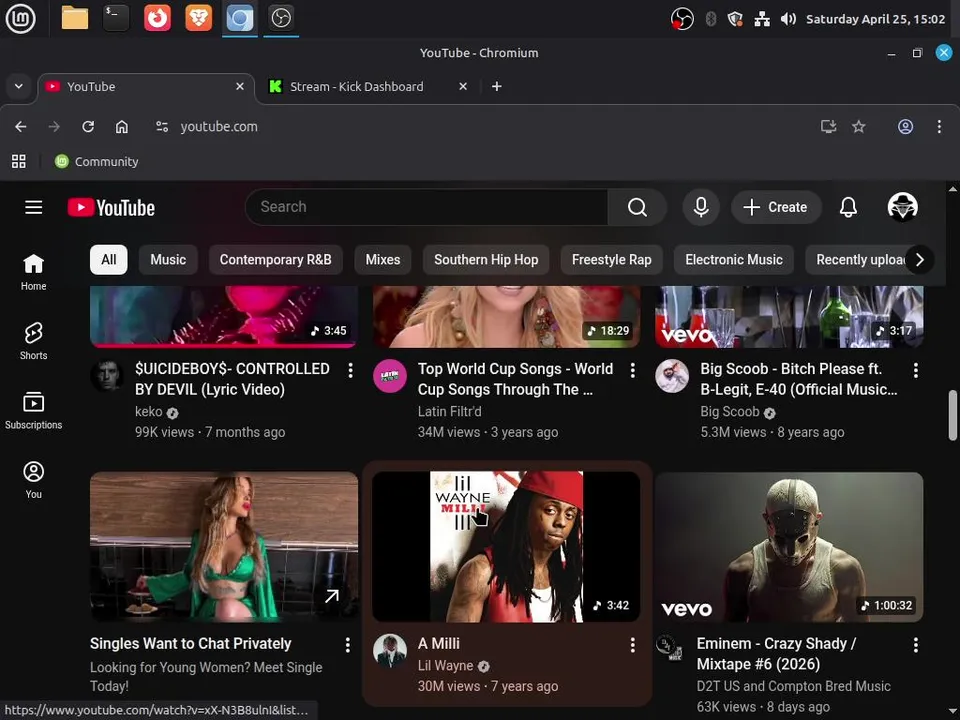Open options menu for Big Scoob video
This screenshot has width=960, height=720.
[915, 370]
